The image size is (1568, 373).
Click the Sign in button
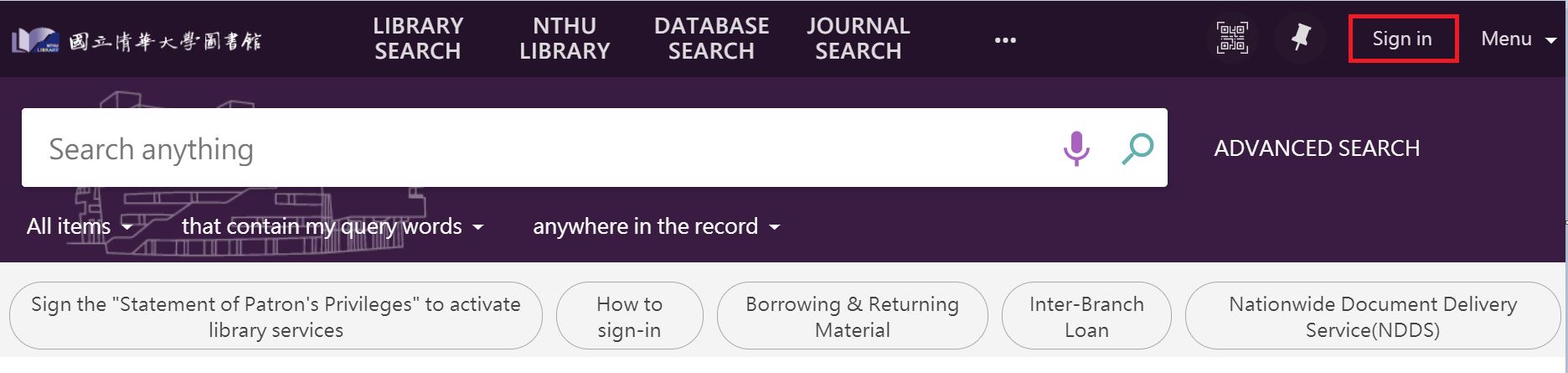tap(1402, 39)
